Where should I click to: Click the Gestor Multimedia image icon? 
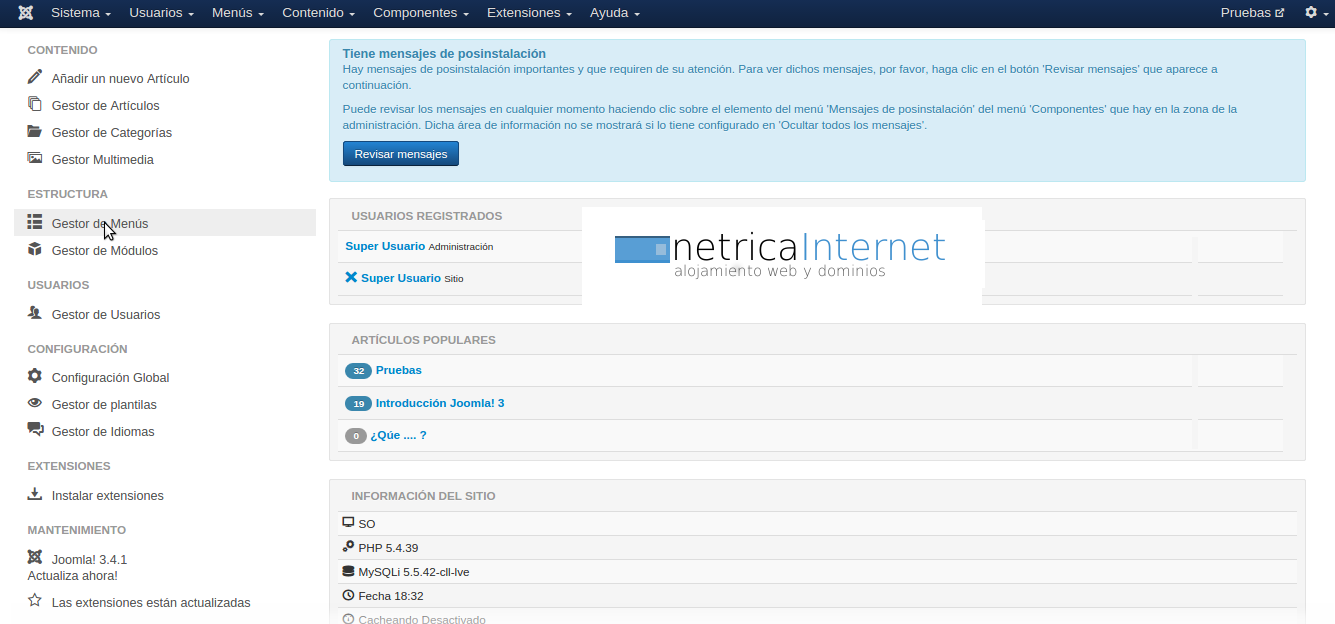click(35, 158)
